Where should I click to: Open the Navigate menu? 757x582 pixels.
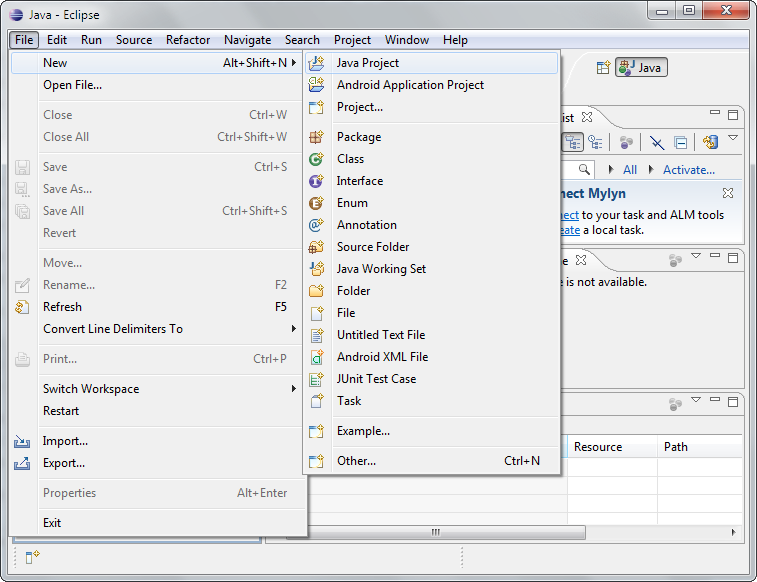tap(247, 40)
